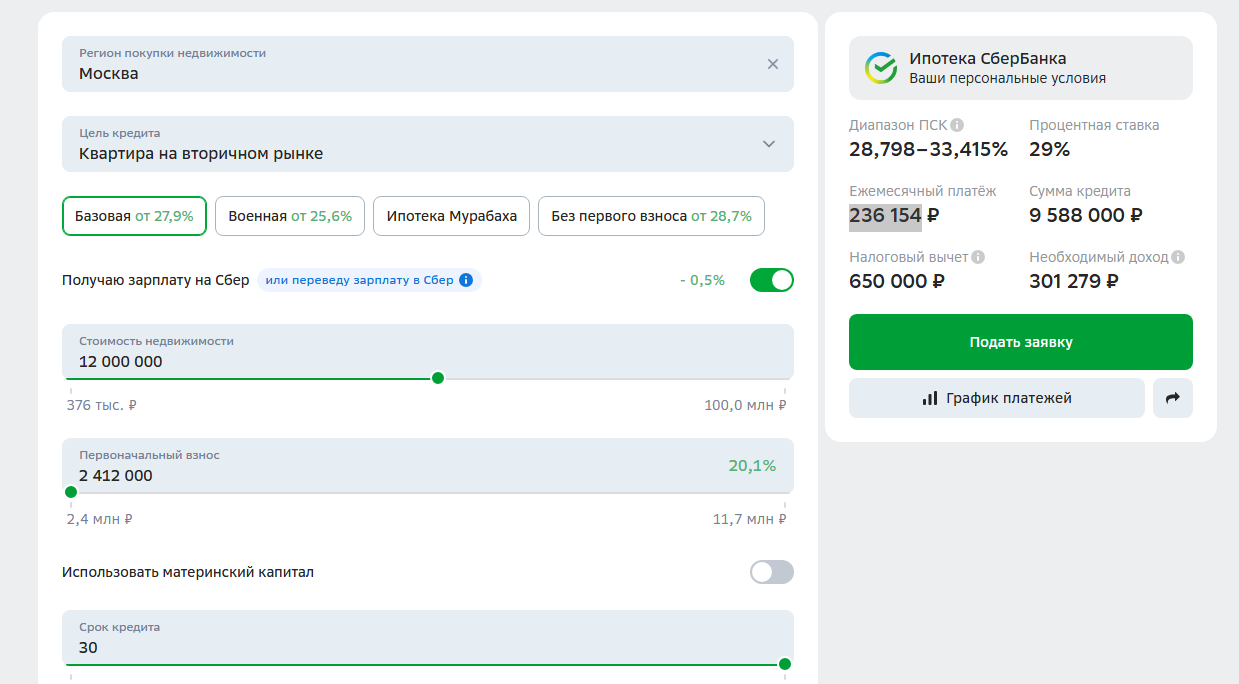Click the СберБанк logo icon

coord(881,68)
